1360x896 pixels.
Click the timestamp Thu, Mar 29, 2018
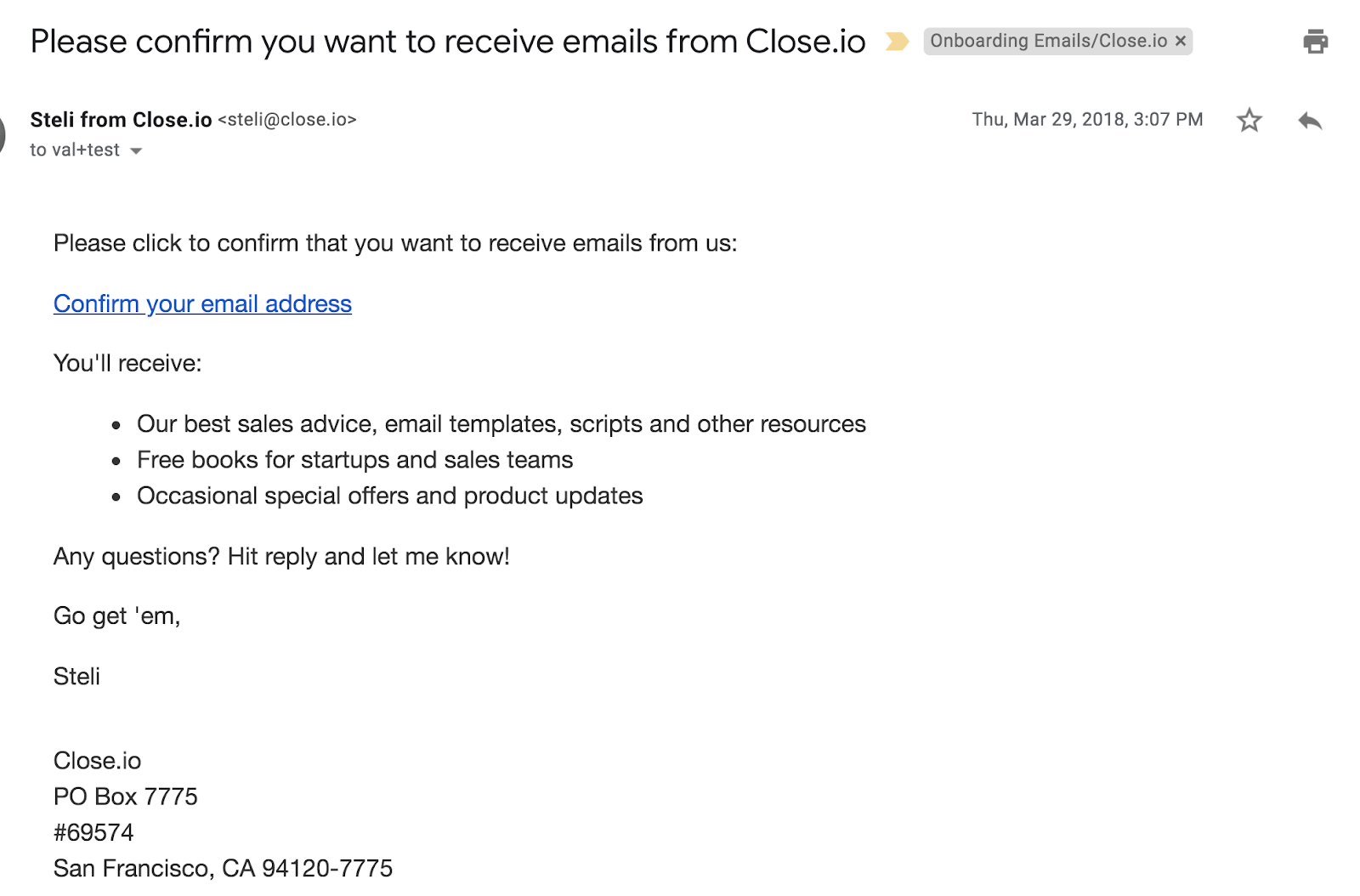coord(1087,120)
